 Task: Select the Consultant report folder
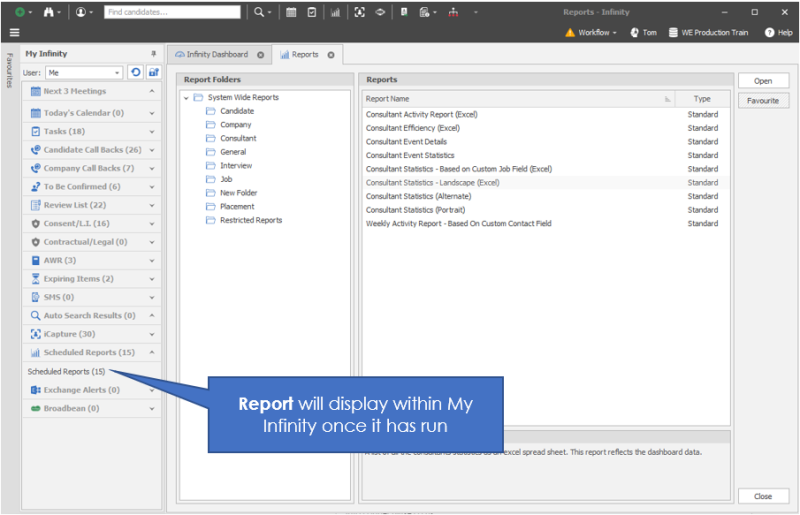[x=238, y=138]
